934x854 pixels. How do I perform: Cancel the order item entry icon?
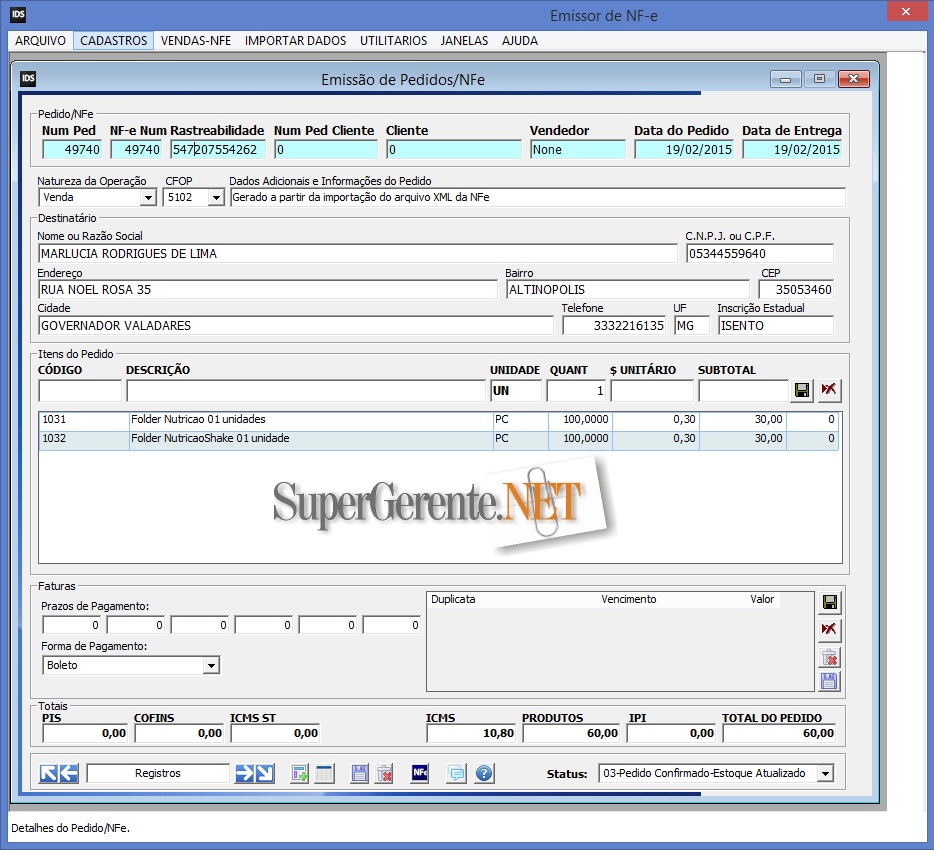(829, 390)
